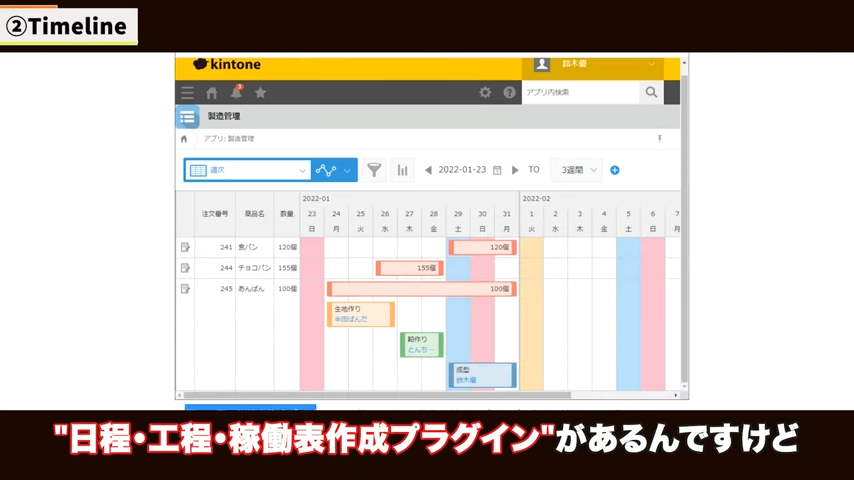Select the 100個 timeline bar for あんぱん
Viewport: 854px width, 480px height.
tap(422, 289)
